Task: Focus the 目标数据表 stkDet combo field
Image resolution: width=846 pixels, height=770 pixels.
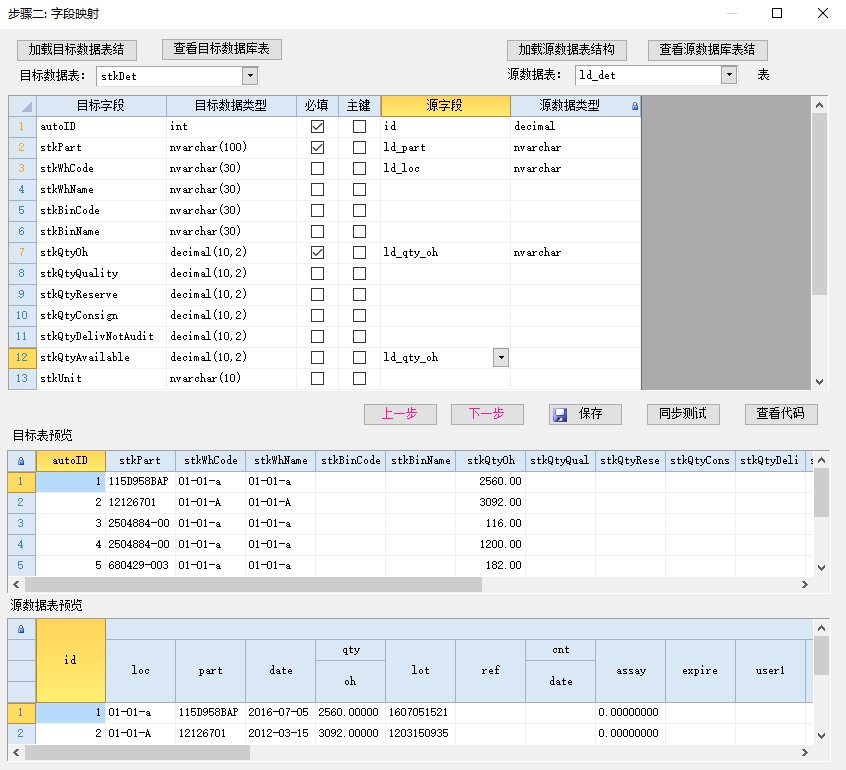Action: point(170,76)
